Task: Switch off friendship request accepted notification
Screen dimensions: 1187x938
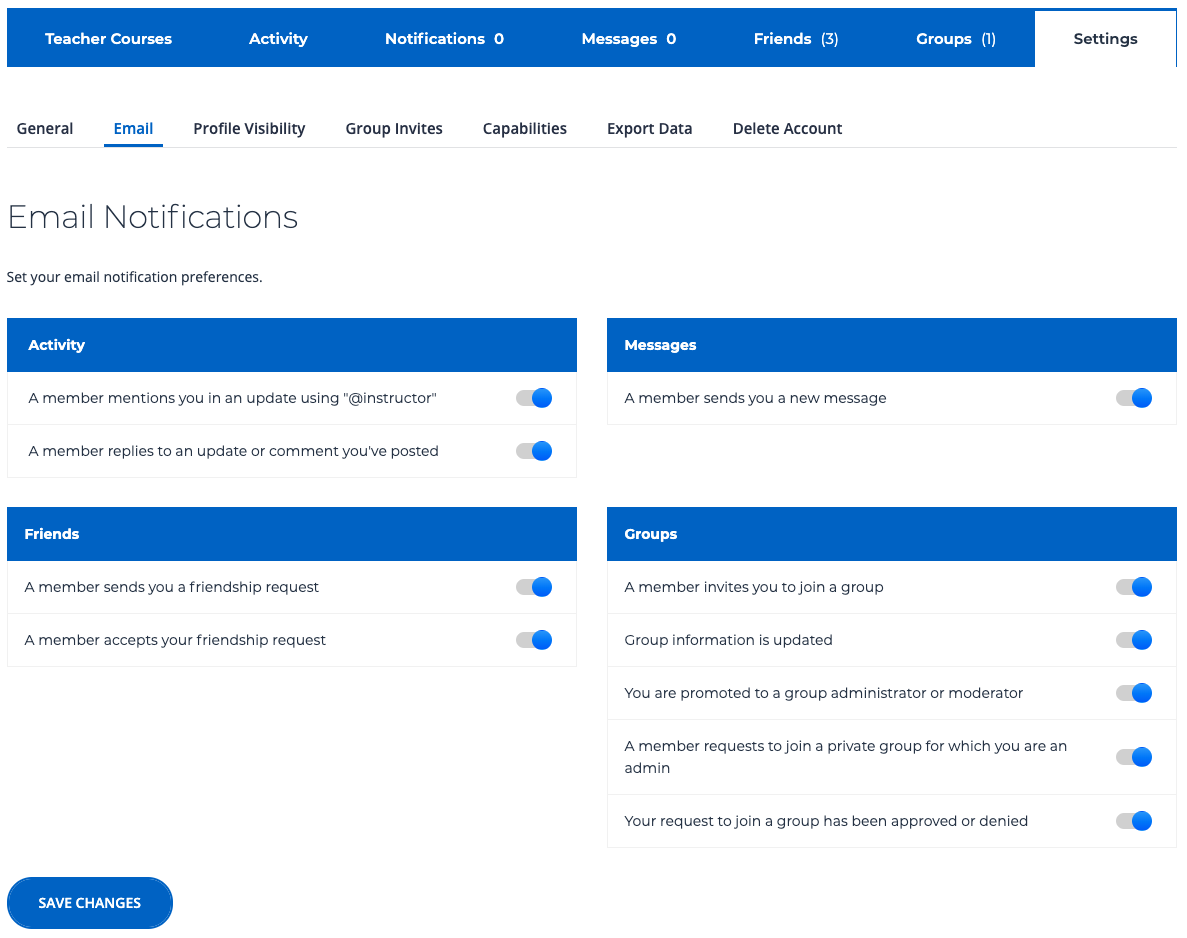Action: (534, 640)
